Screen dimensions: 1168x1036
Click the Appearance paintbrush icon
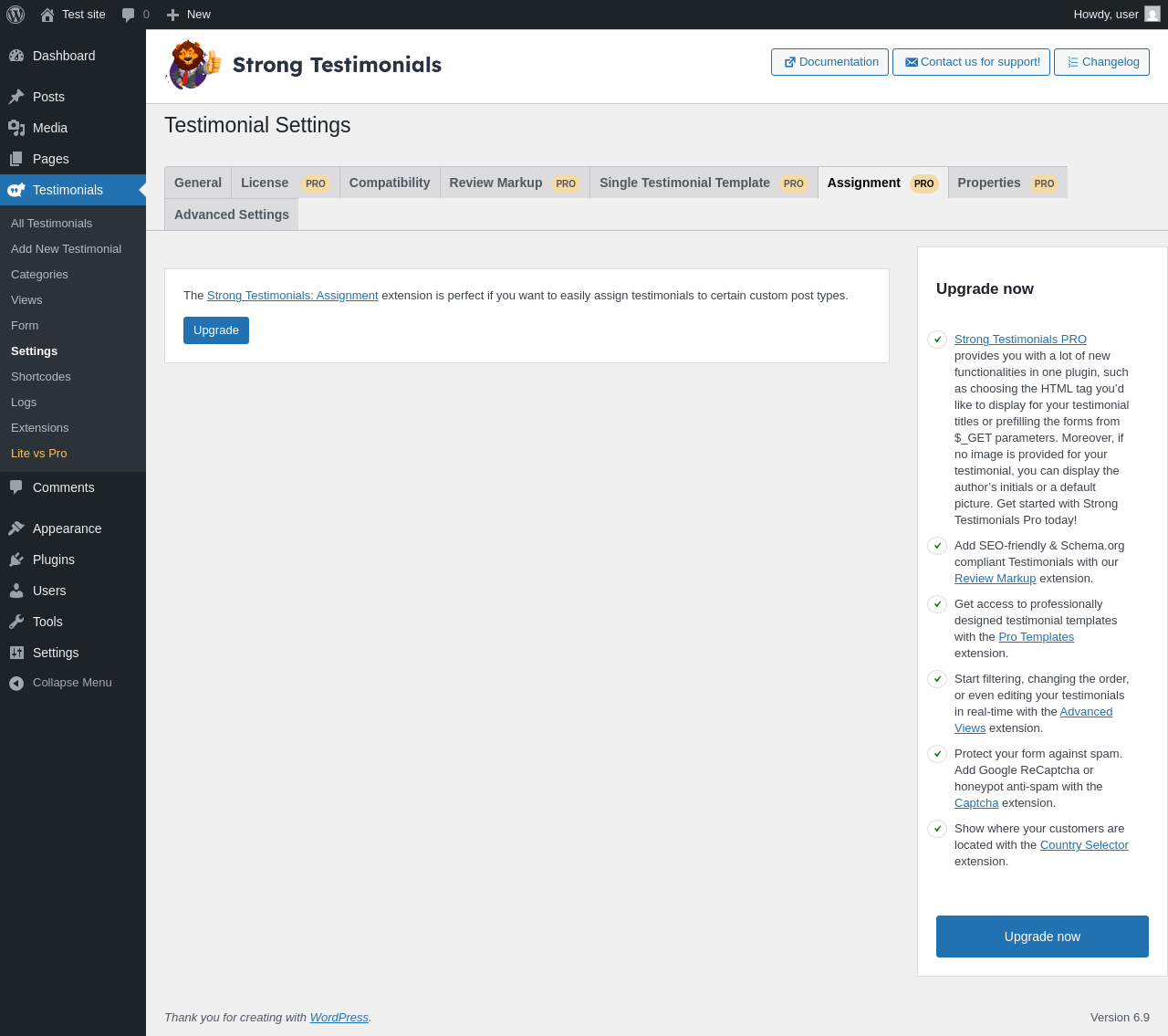pos(16,528)
